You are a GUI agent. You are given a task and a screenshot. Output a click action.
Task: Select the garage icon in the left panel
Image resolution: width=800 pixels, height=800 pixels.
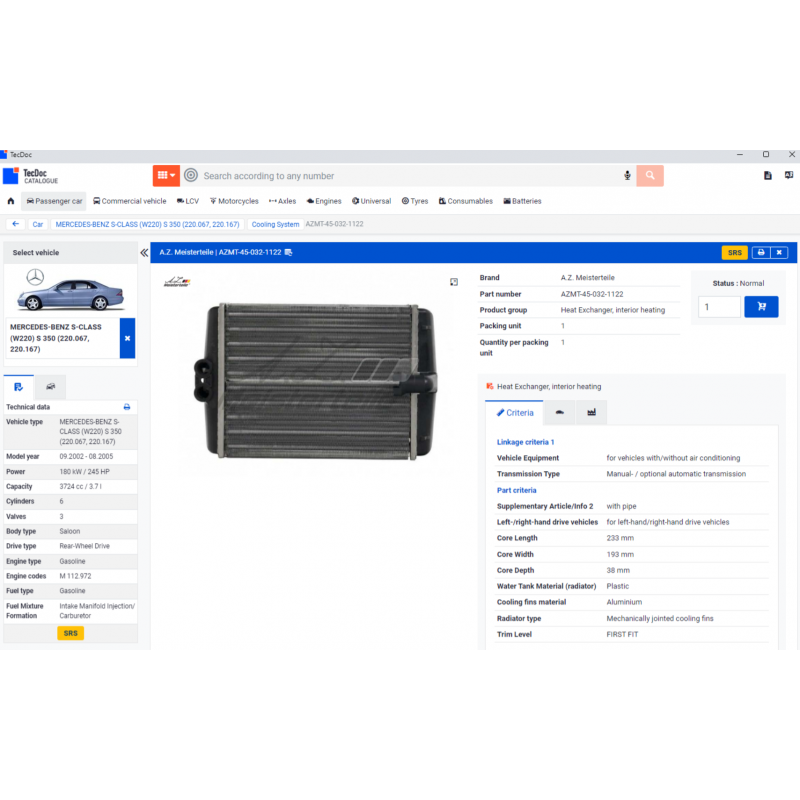tap(49, 386)
